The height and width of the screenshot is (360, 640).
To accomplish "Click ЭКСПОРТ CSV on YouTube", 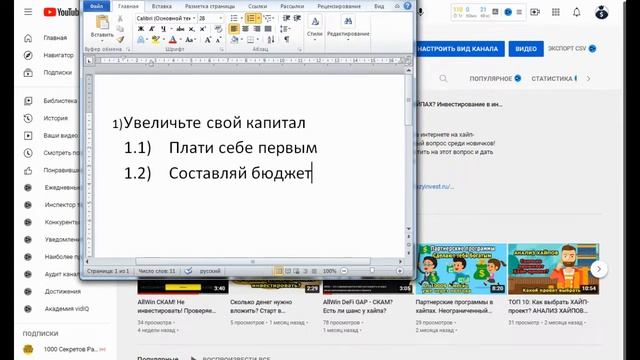I will 571,49.
